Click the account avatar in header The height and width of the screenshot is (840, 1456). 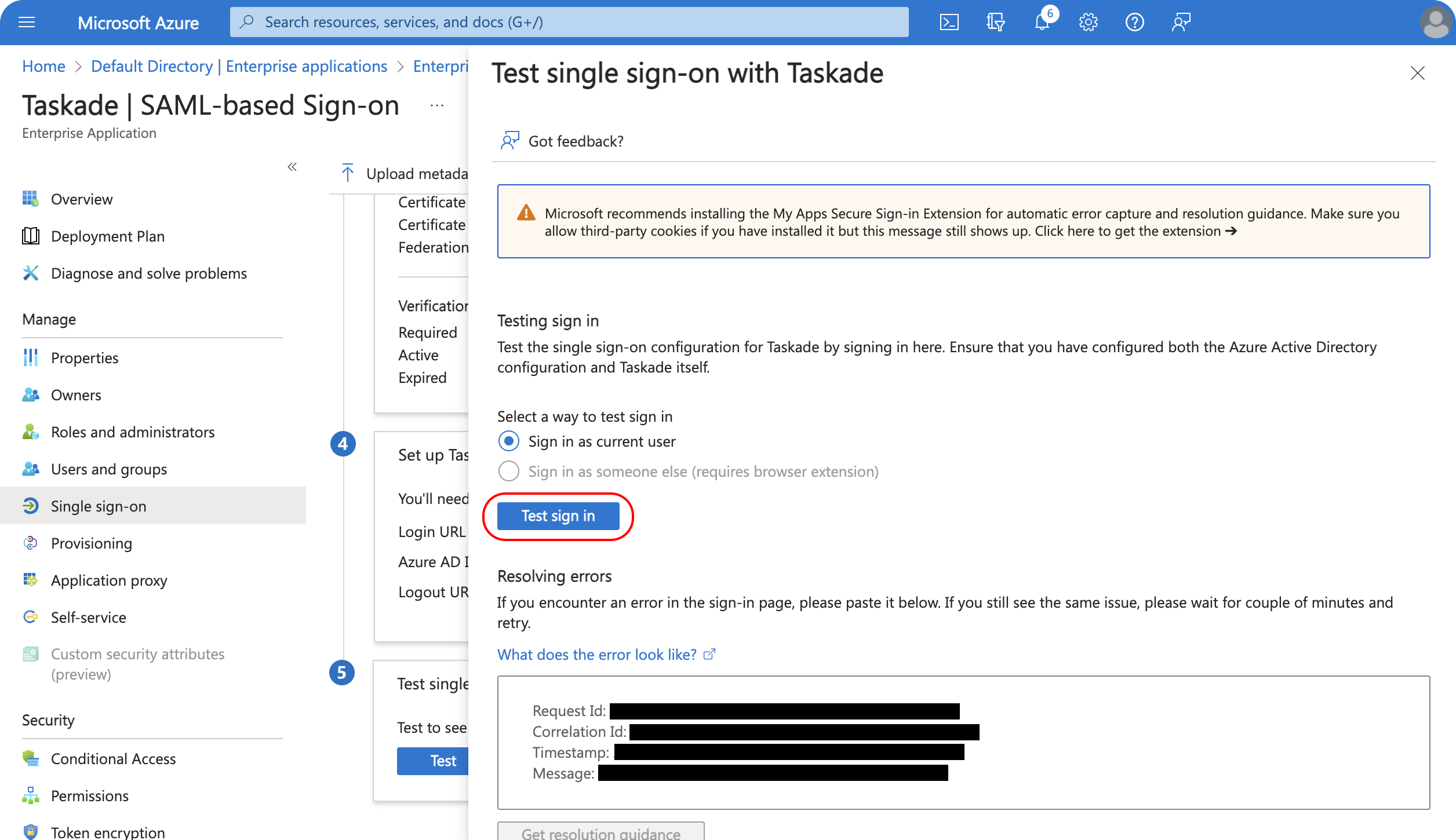(x=1435, y=23)
